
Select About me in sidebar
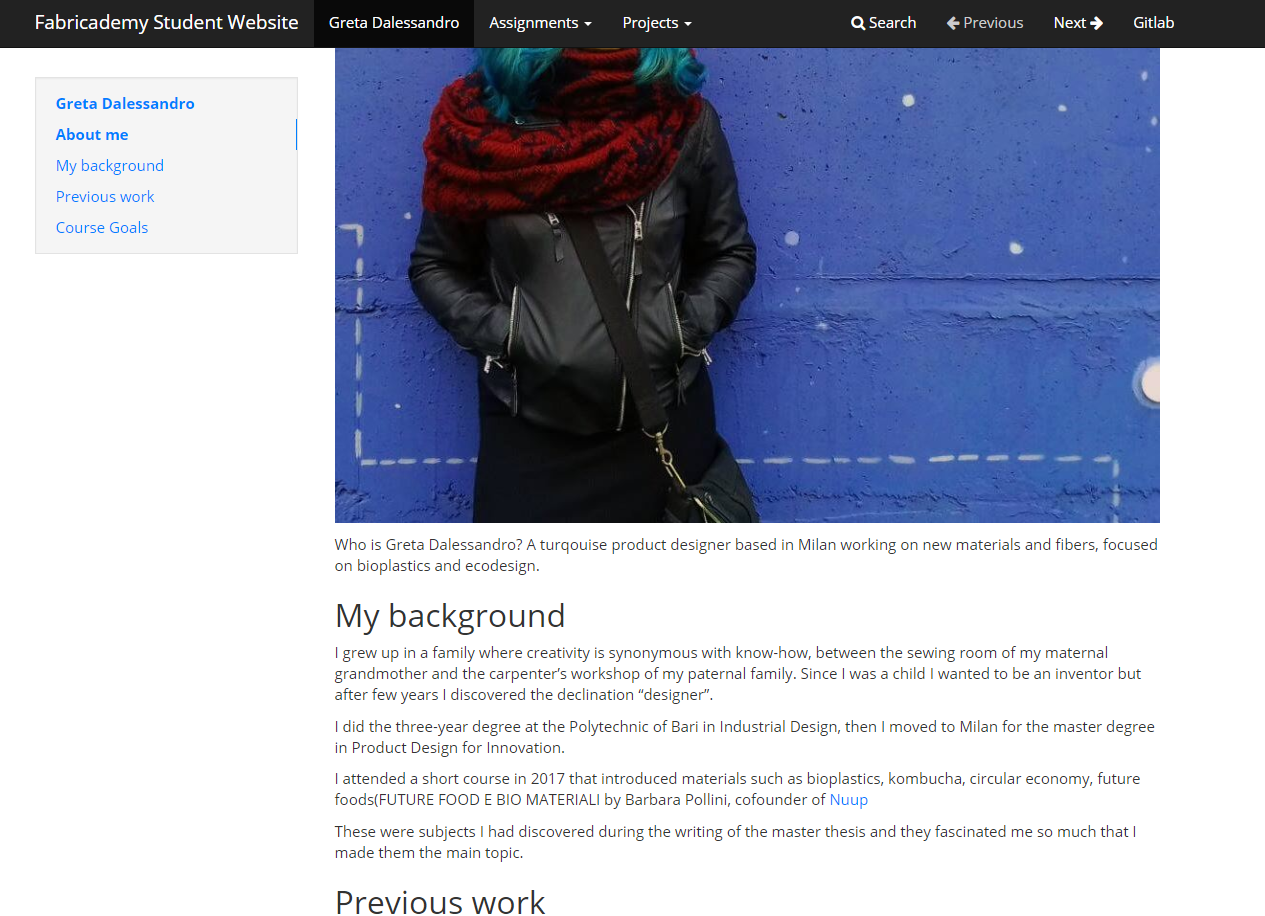pyautogui.click(x=92, y=134)
